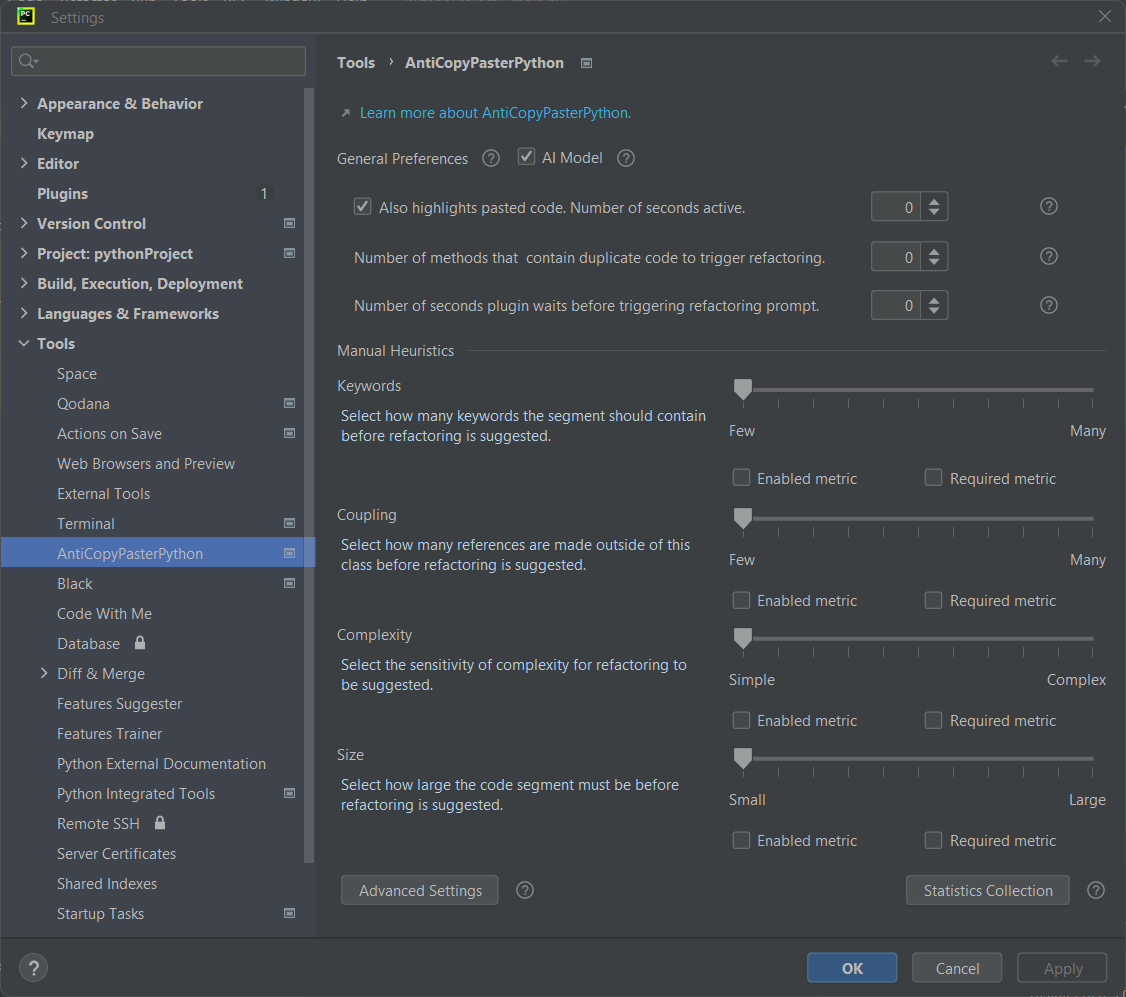Open Plugins settings
The width and height of the screenshot is (1126, 997).
point(62,194)
